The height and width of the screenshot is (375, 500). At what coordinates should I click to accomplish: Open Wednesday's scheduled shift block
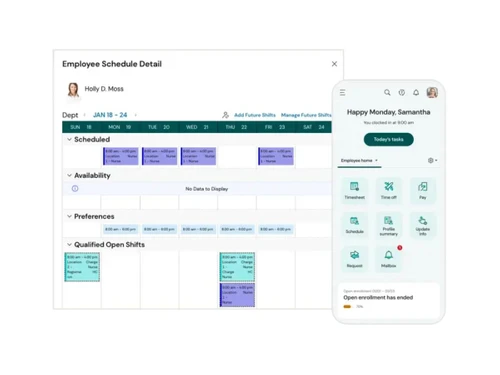tap(198, 156)
